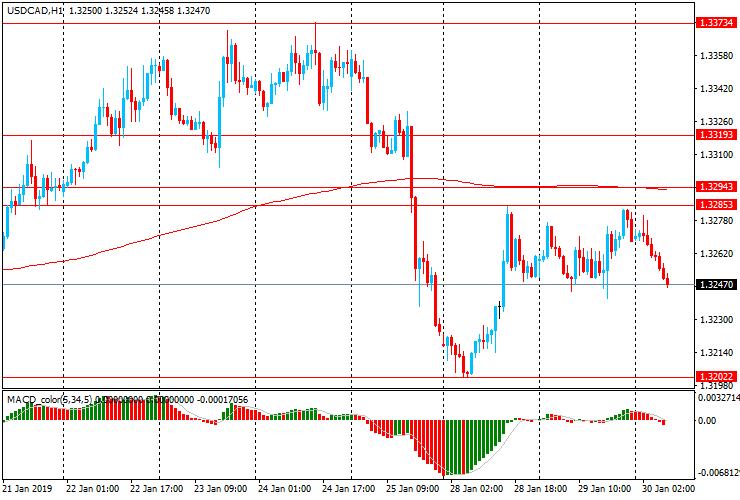Click the 24 Jan 01:00 time label

click(x=285, y=488)
